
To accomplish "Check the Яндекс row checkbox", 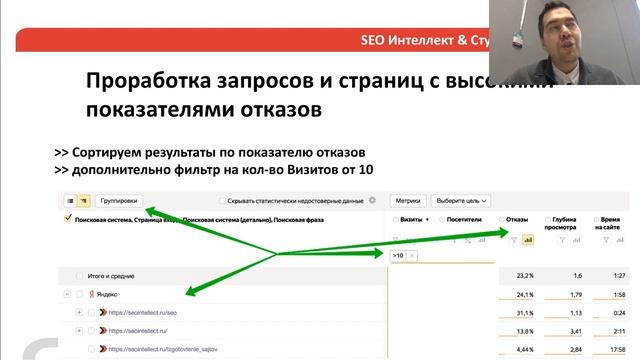I will pos(80,294).
